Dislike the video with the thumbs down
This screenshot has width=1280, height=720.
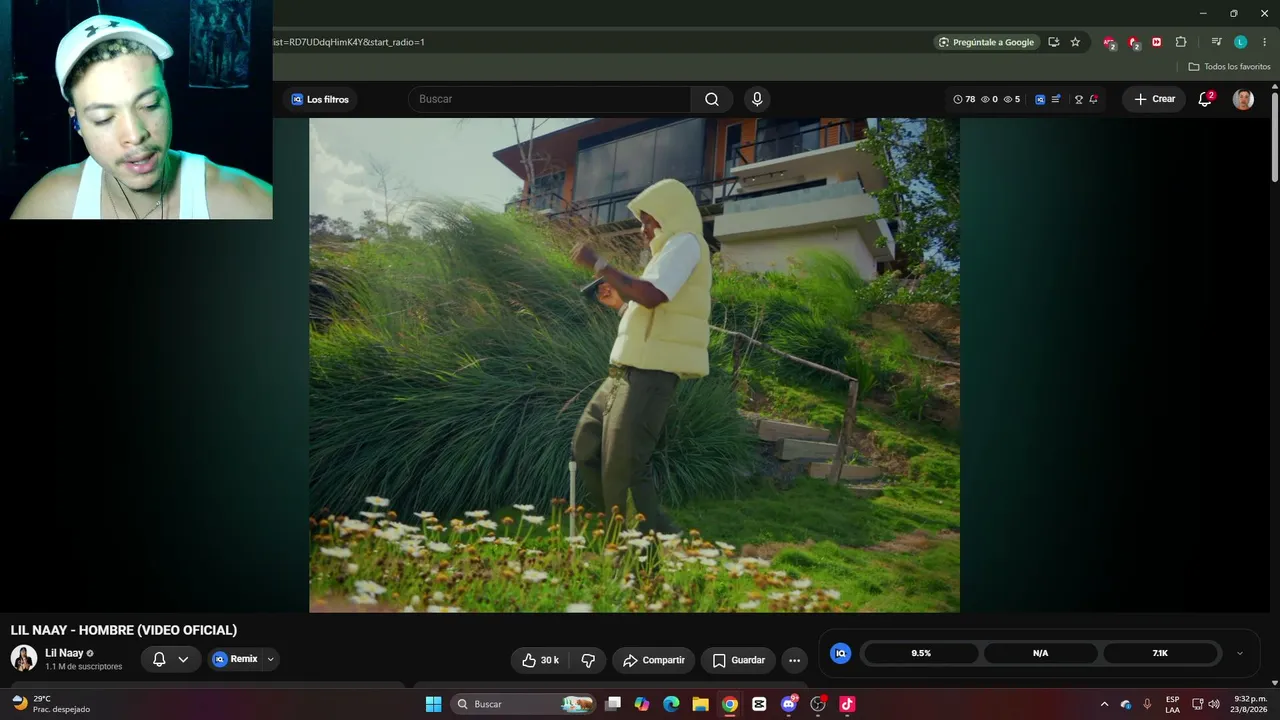point(588,660)
